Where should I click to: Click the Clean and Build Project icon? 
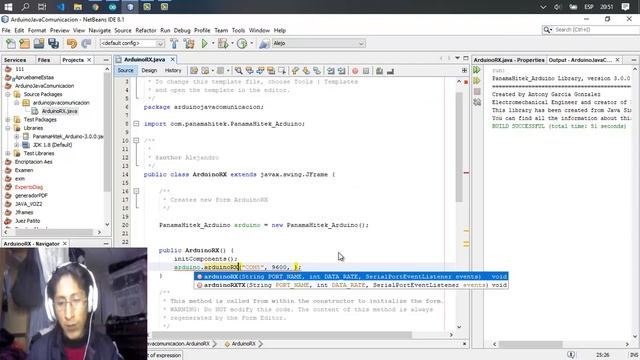tap(189, 43)
